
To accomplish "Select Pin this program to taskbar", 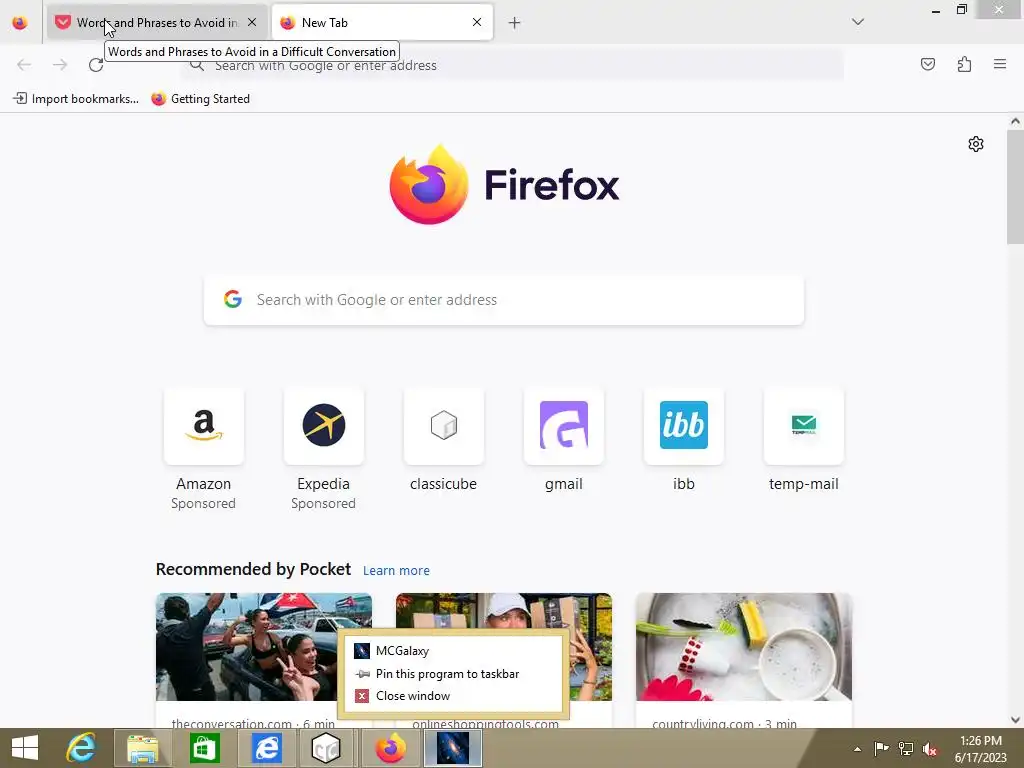I will point(453,673).
